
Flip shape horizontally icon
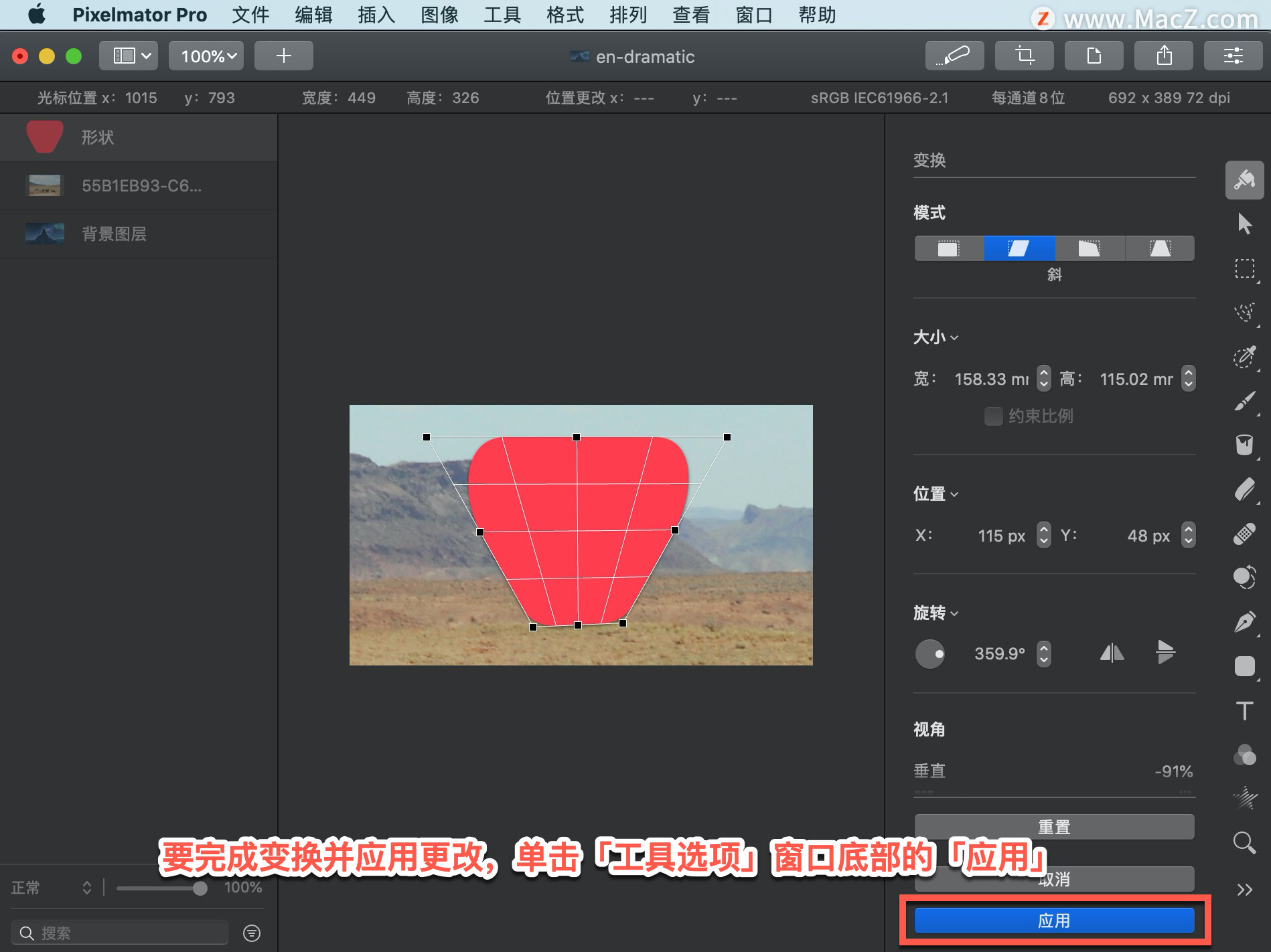click(1112, 653)
